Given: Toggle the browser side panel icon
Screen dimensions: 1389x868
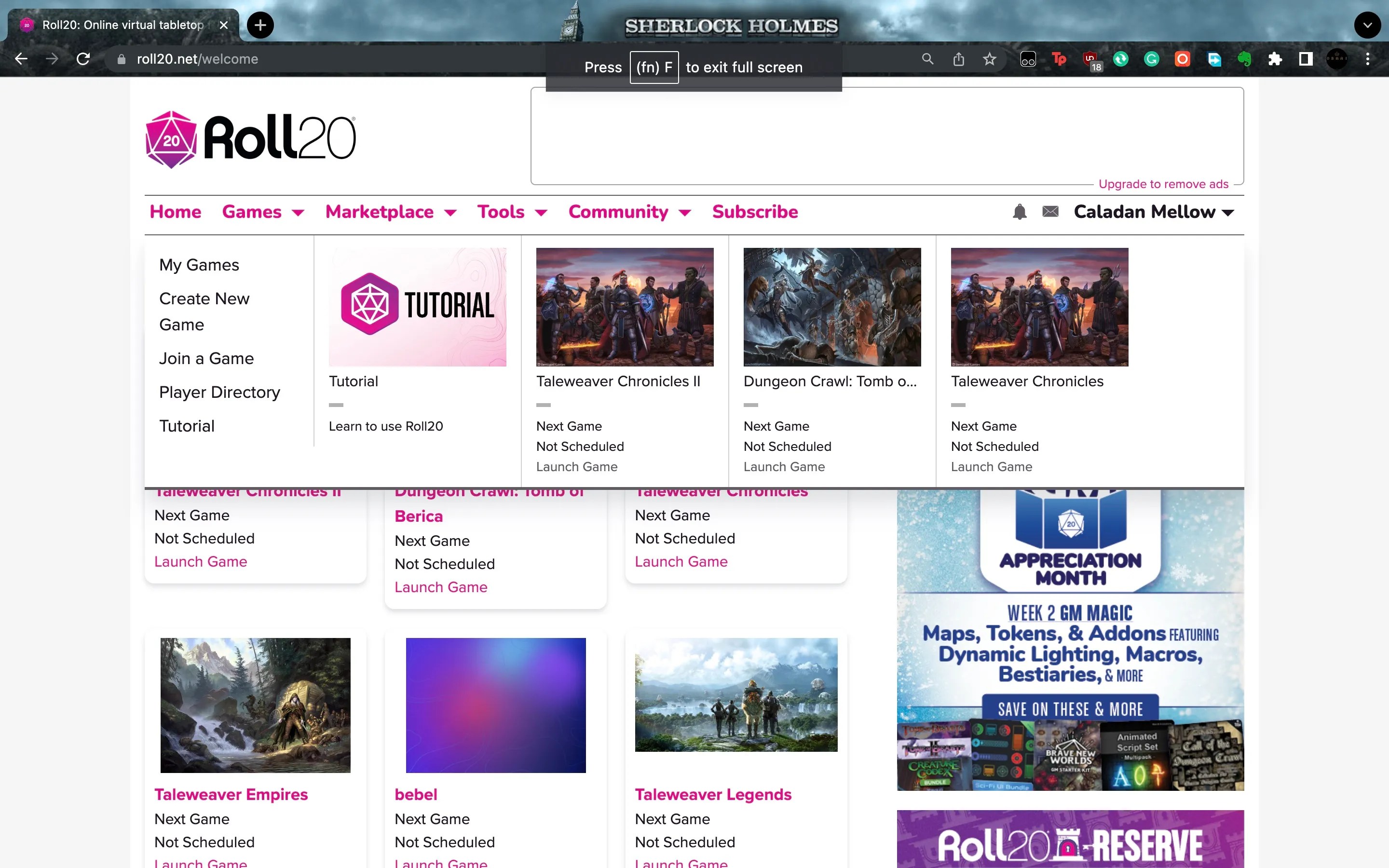Looking at the screenshot, I should (1306, 59).
